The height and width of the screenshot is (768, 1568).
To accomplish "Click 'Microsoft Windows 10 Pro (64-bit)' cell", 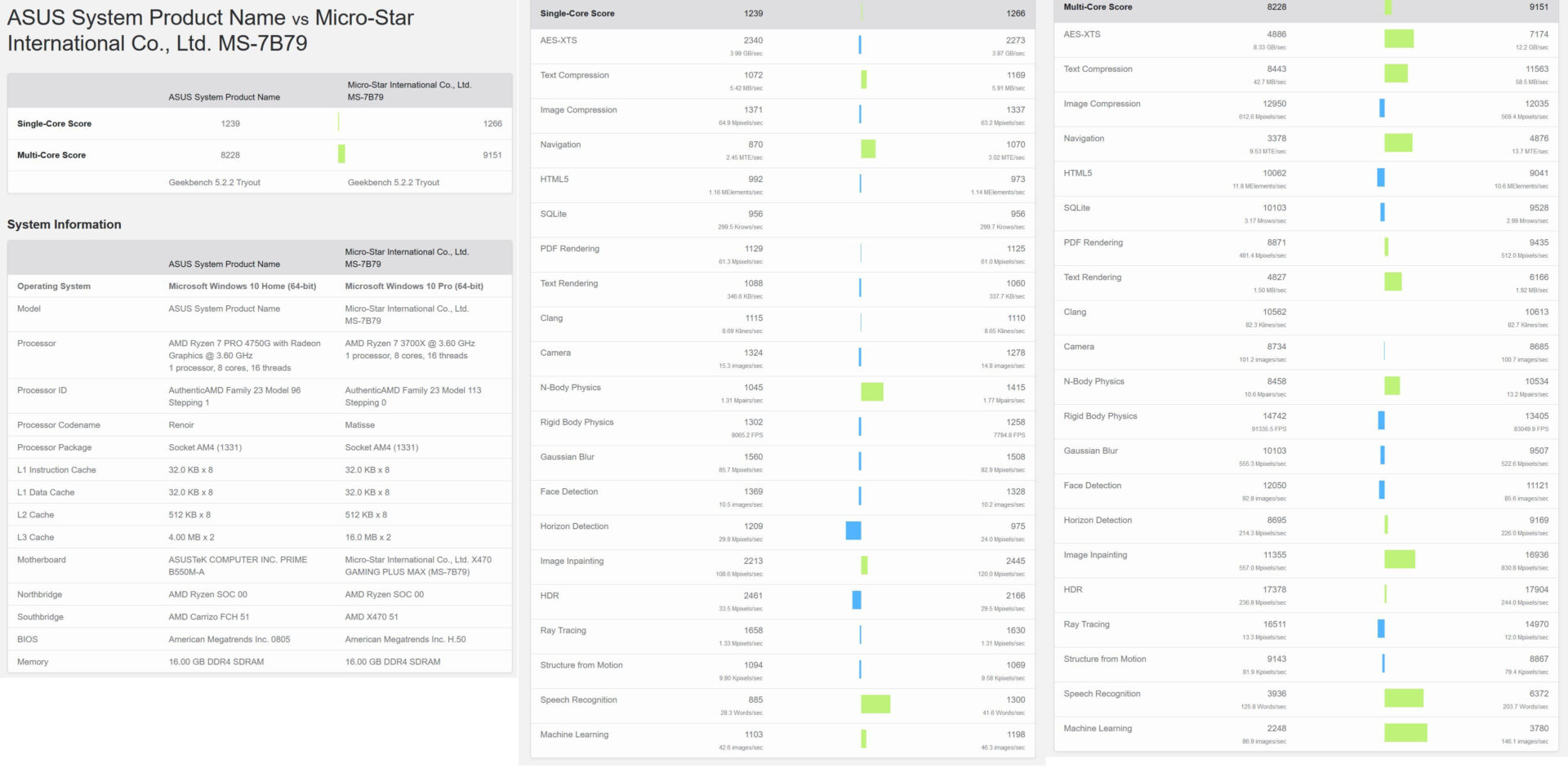I will (414, 286).
